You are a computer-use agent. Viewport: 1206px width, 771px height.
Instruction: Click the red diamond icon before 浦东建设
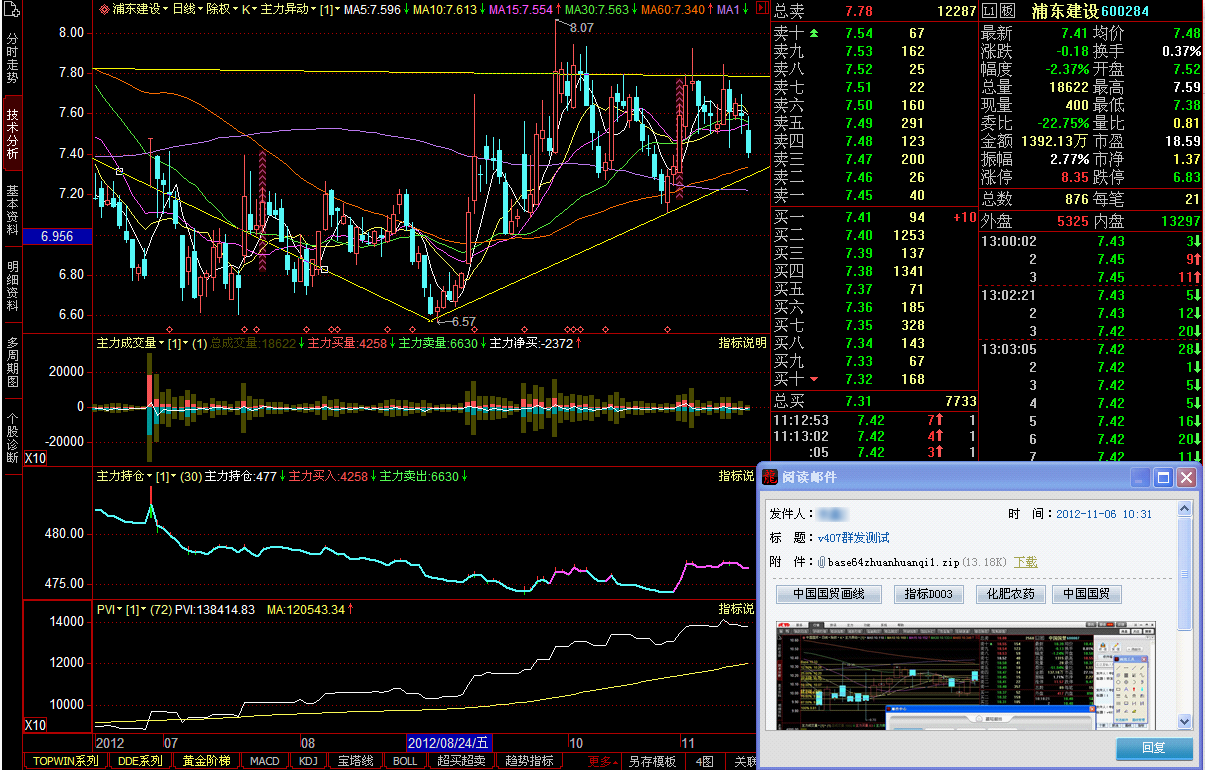coord(103,9)
